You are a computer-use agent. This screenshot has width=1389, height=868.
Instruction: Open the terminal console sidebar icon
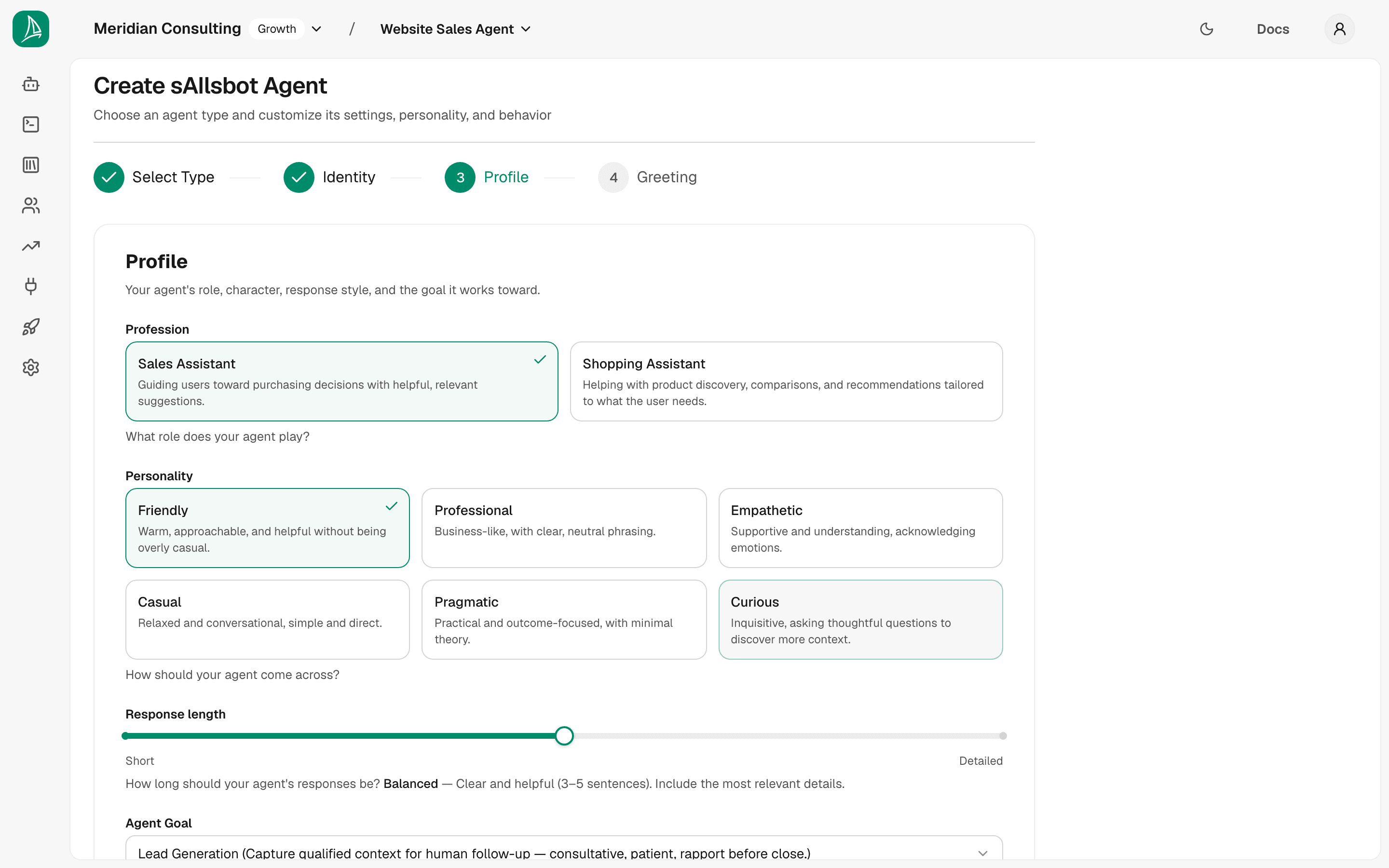(x=31, y=124)
